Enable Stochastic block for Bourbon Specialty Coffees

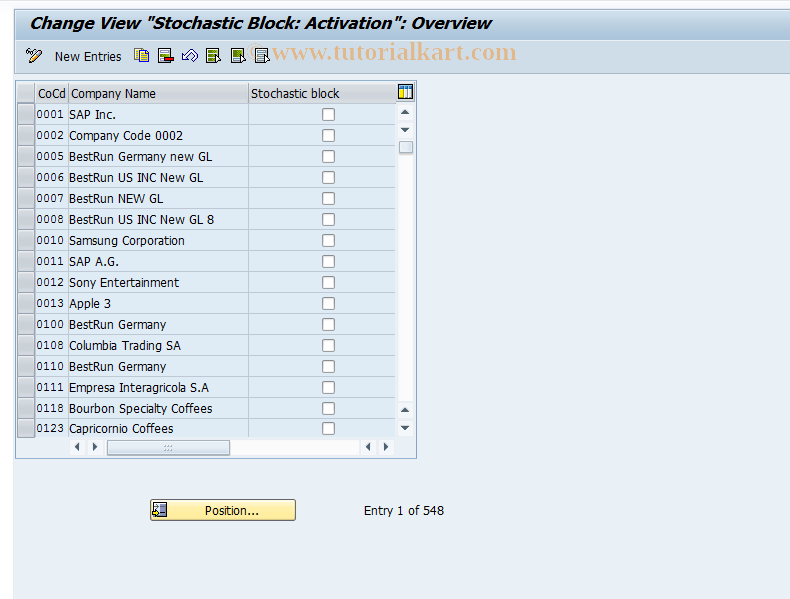click(328, 409)
